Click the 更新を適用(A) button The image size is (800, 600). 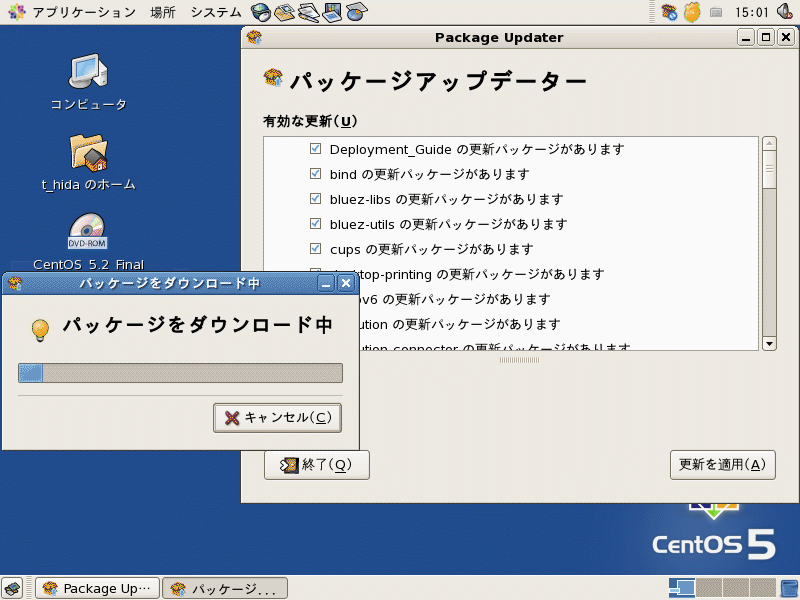click(x=722, y=465)
